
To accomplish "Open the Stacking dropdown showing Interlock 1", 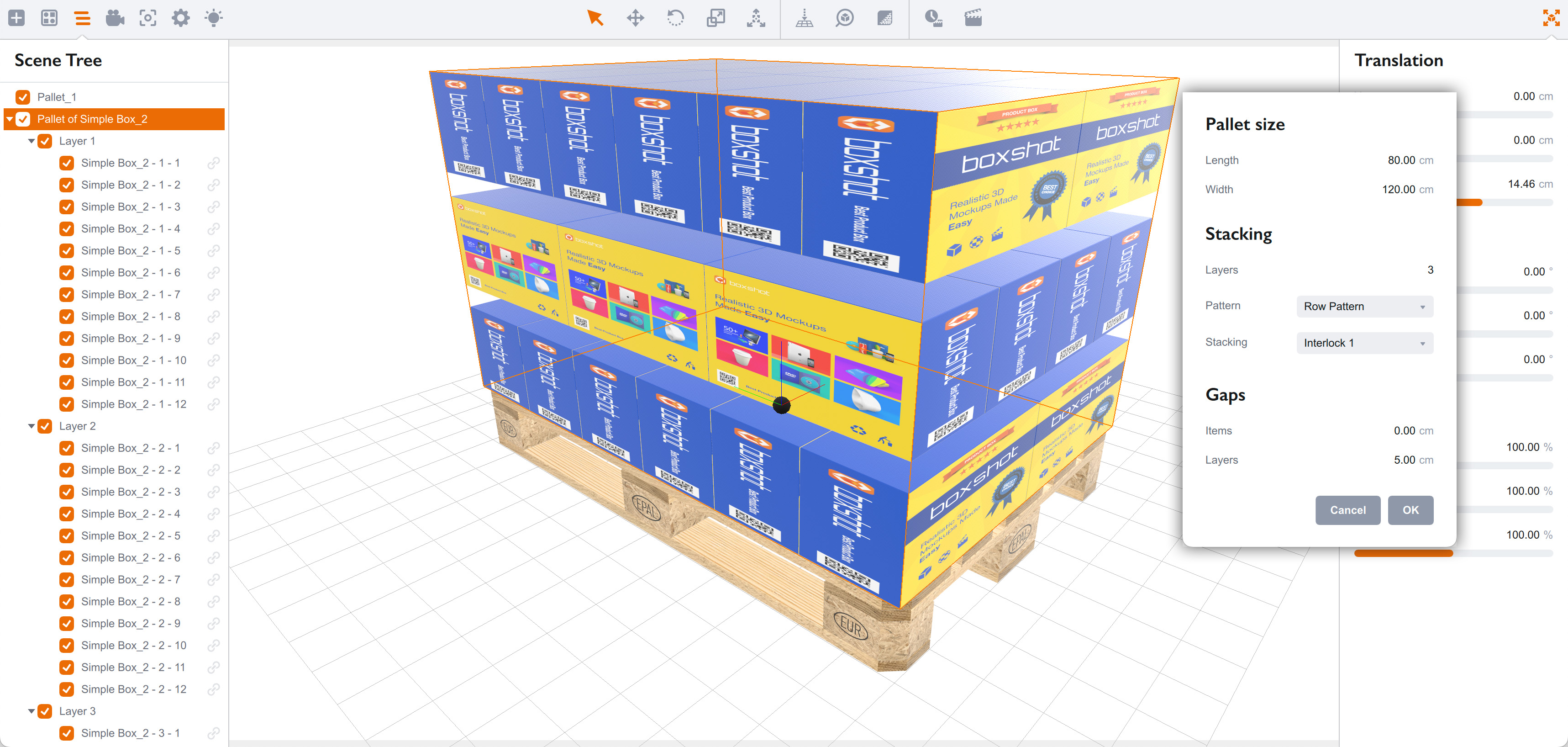I will (1364, 343).
